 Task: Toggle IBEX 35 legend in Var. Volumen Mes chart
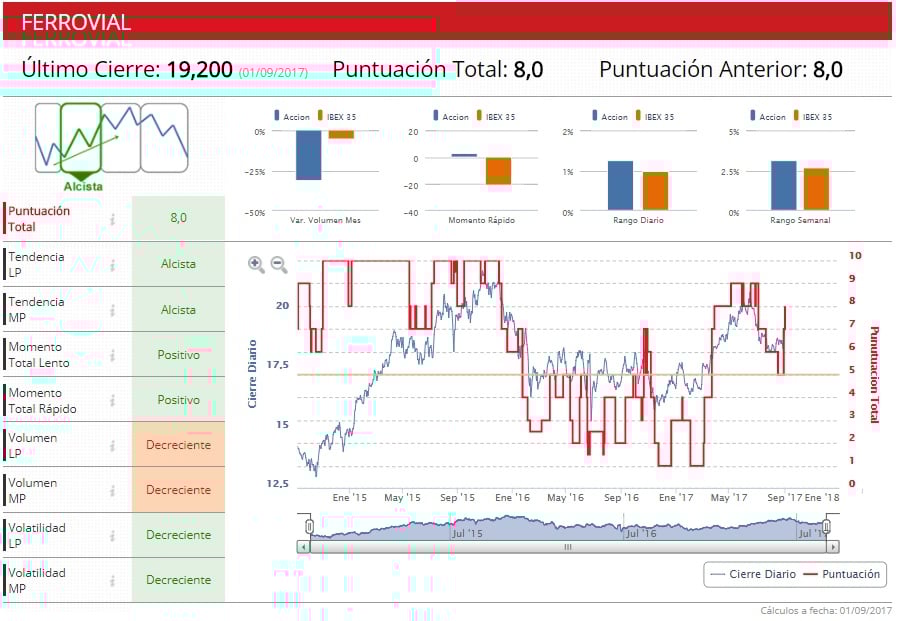tap(337, 116)
